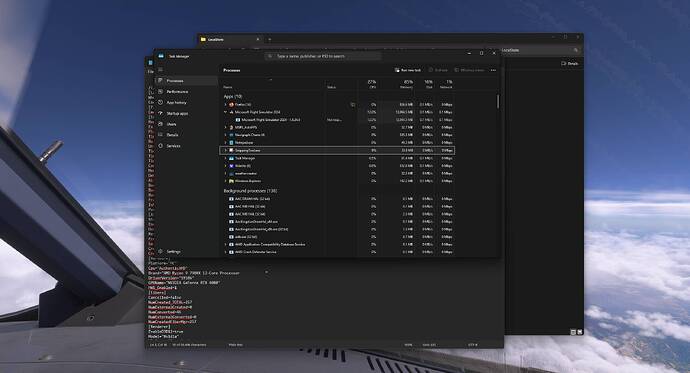Go to the Startup apps page
The height and width of the screenshot is (373, 690).
click(x=187, y=113)
